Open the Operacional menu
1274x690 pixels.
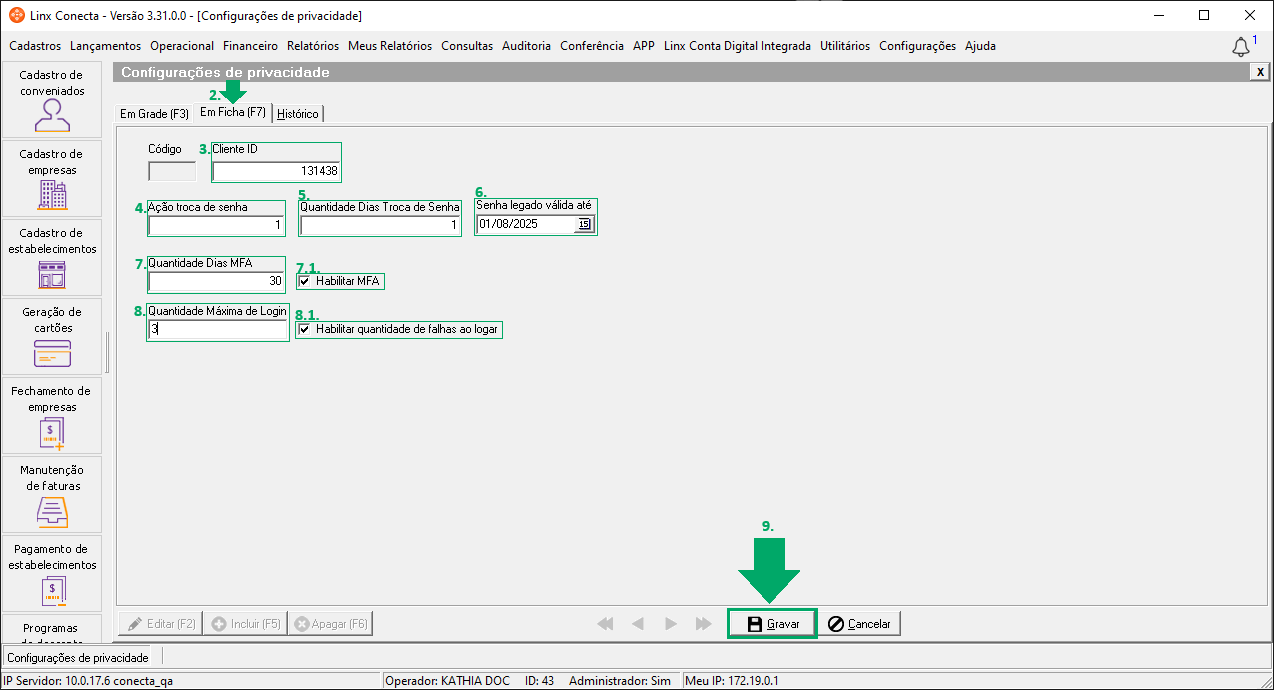(x=182, y=46)
